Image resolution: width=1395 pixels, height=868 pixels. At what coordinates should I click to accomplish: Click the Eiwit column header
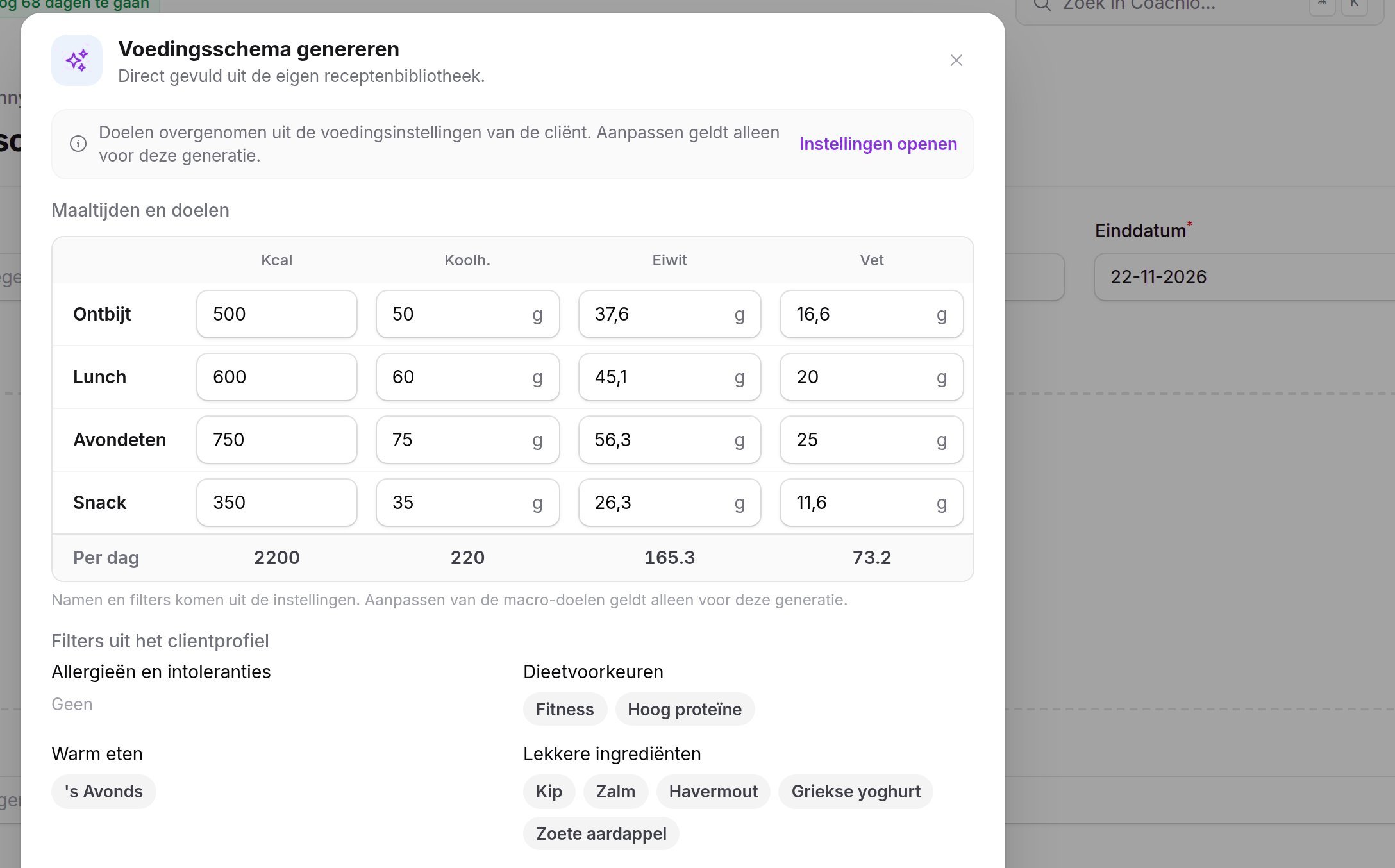coord(669,260)
